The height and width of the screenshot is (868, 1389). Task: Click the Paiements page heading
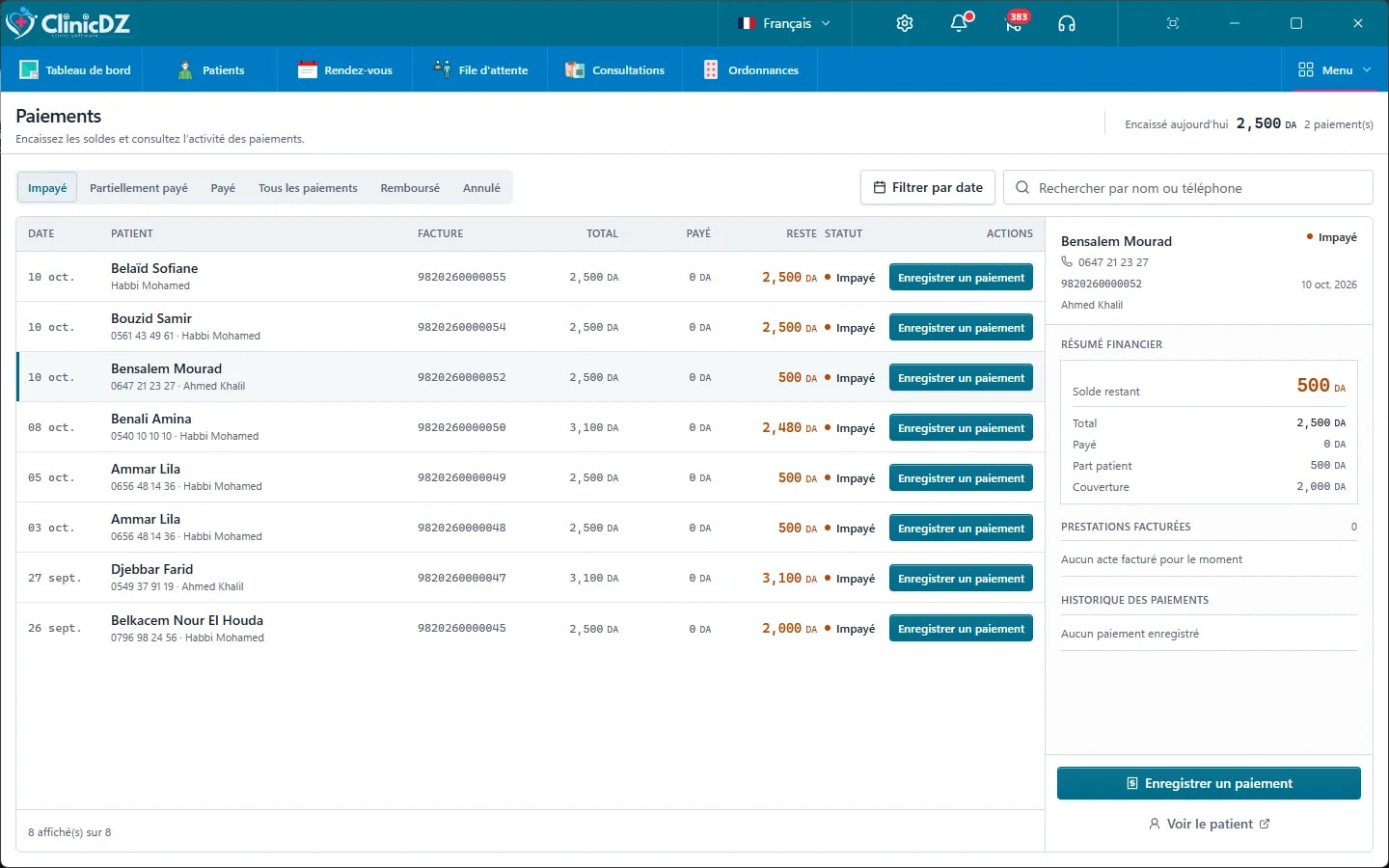(x=59, y=116)
